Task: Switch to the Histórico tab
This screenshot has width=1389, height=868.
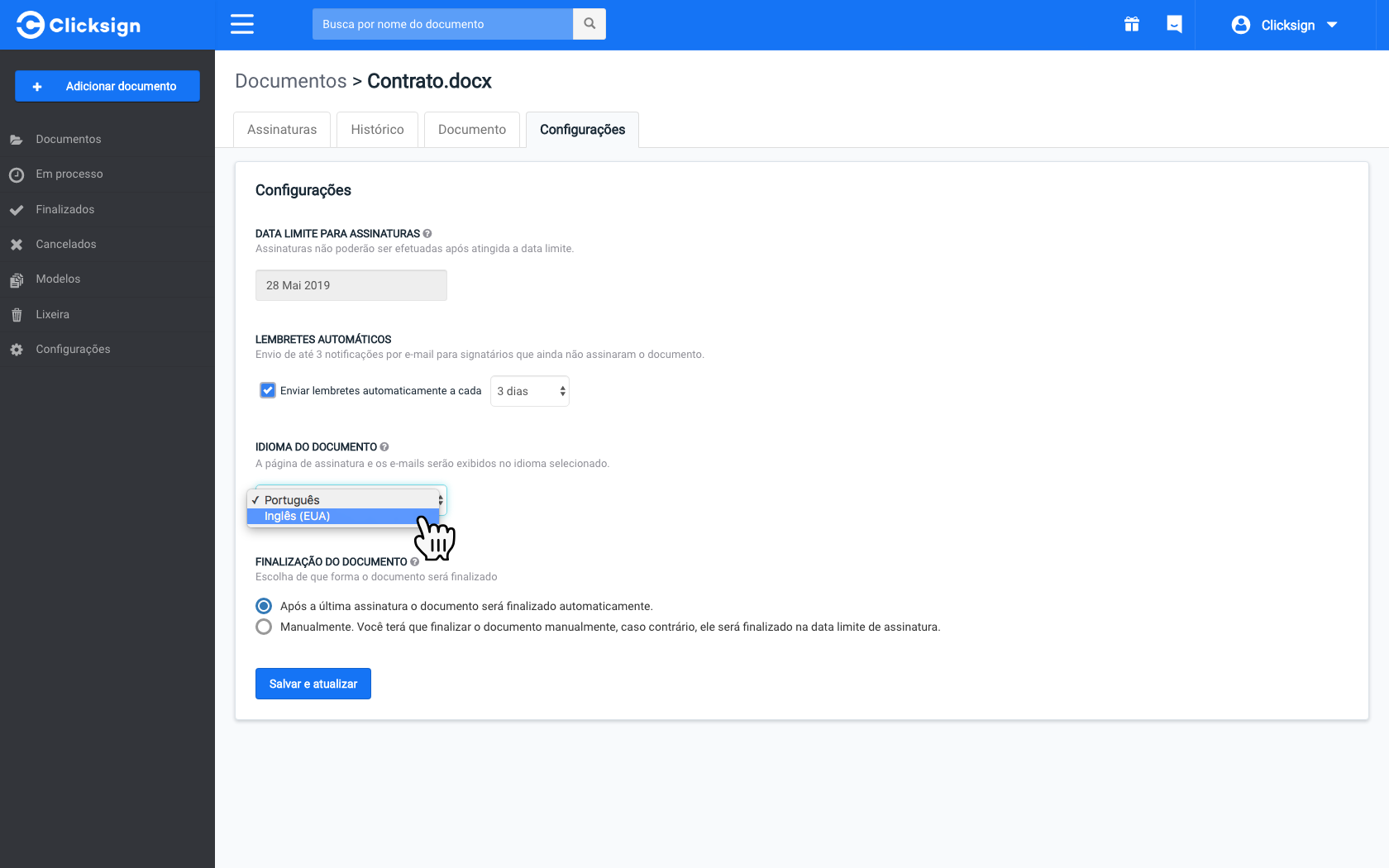Action: [x=377, y=130]
